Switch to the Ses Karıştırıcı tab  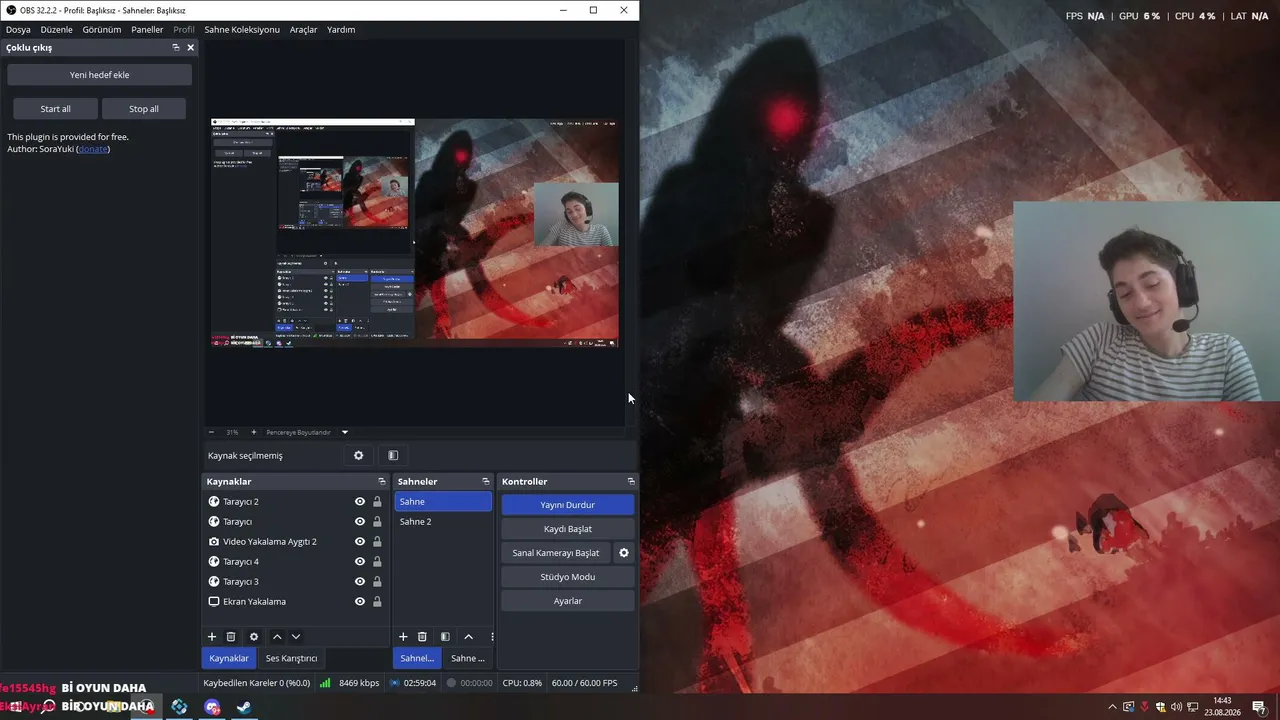pos(291,658)
